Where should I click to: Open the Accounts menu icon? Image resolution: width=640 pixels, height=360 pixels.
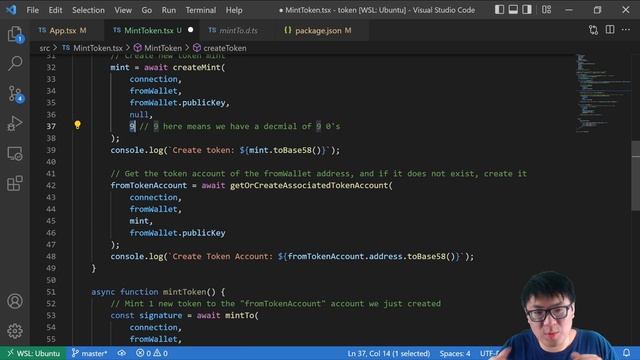(15, 301)
